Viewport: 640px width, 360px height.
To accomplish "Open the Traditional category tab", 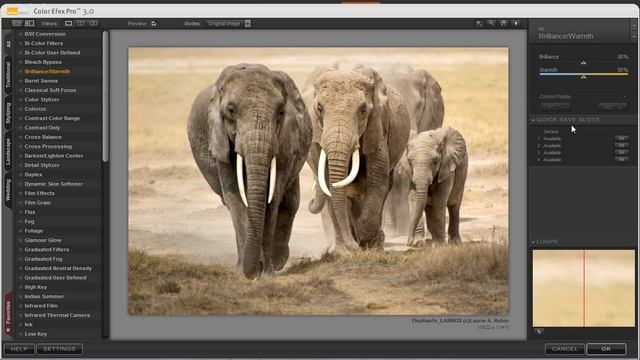I will pos(8,75).
